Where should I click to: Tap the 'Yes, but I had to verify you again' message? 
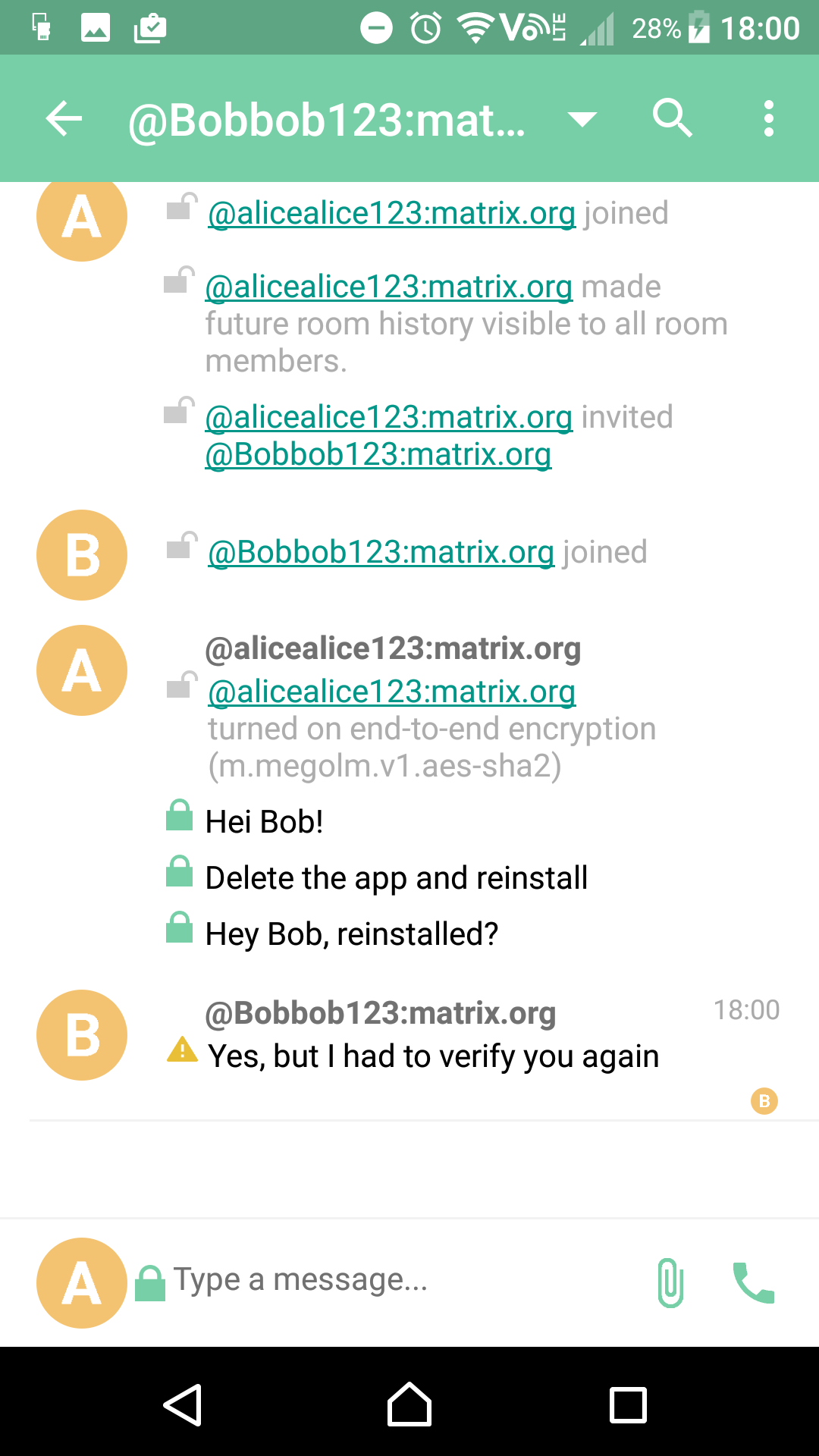coord(434,1056)
